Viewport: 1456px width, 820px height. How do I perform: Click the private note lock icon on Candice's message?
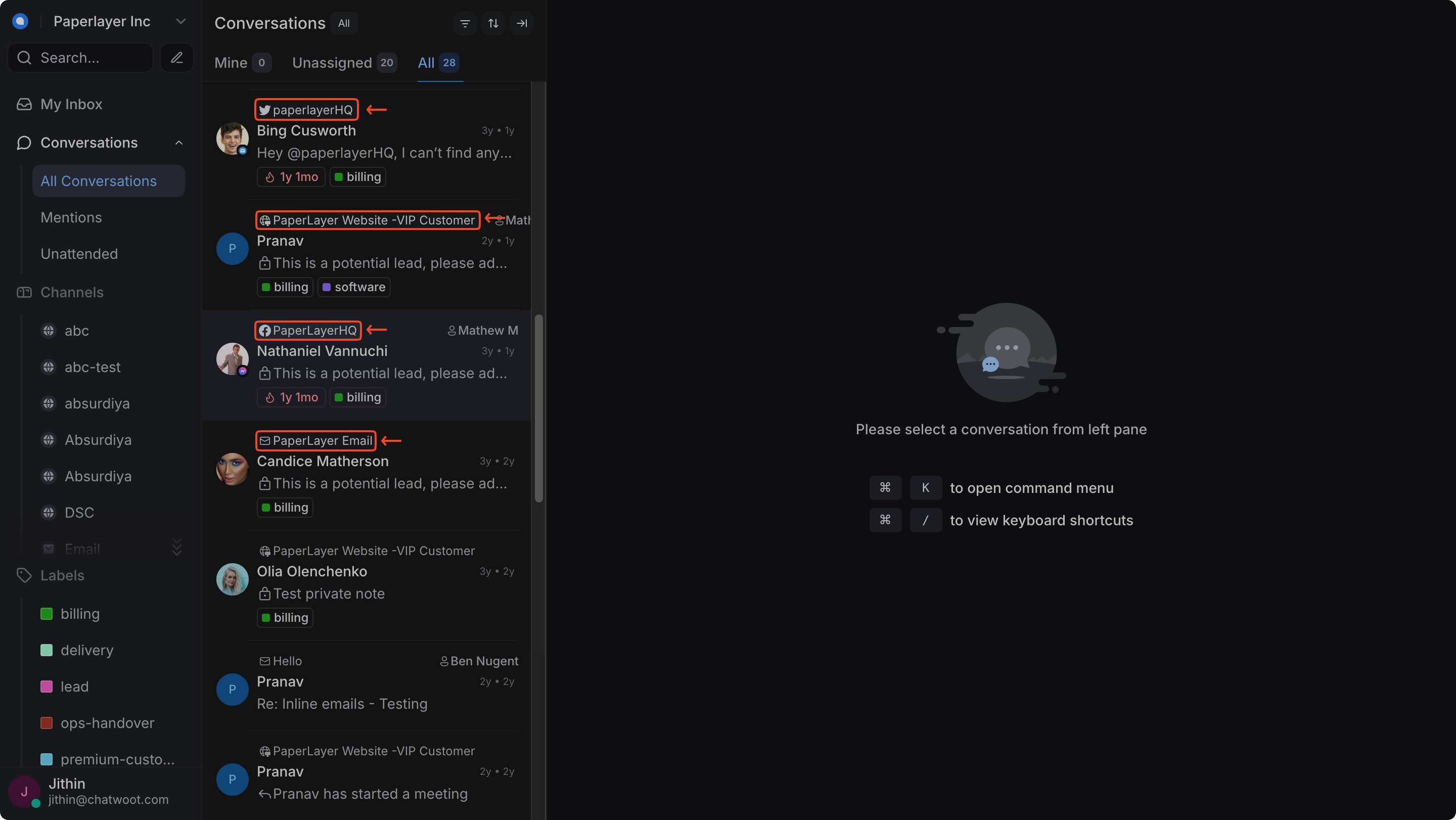coord(264,484)
